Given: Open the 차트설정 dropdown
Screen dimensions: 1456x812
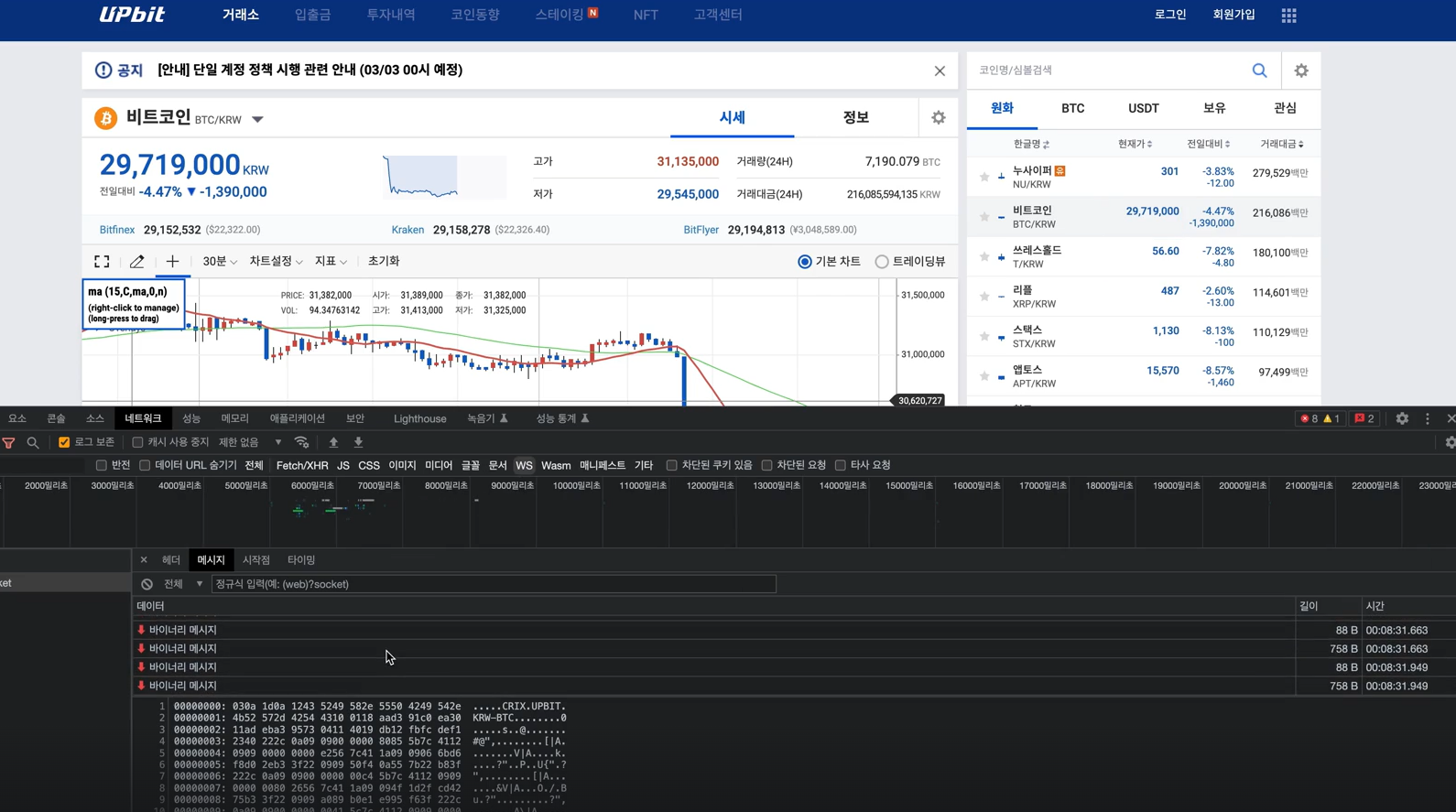Looking at the screenshot, I should (x=276, y=262).
